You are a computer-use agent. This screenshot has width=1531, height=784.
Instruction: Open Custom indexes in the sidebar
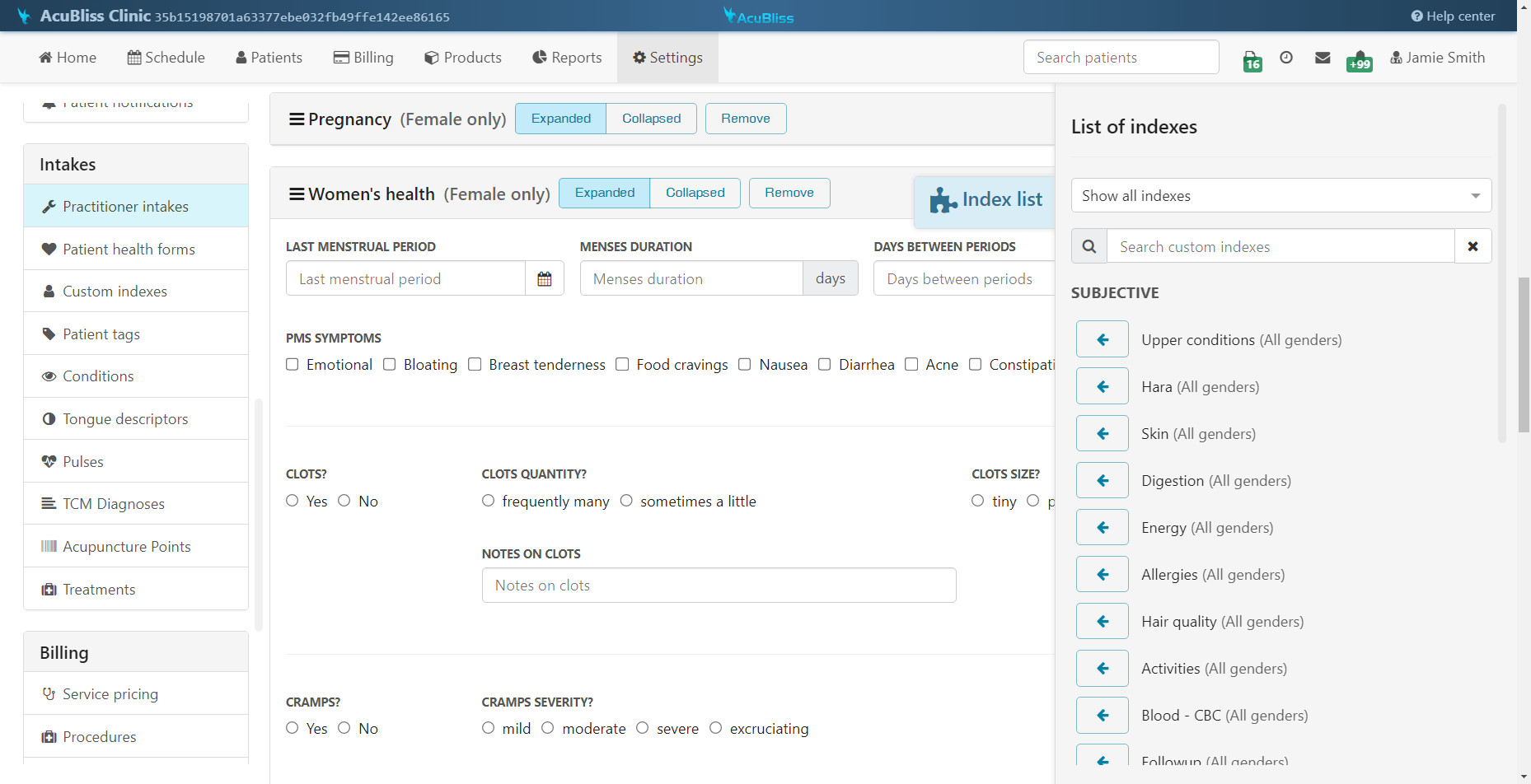136,291
